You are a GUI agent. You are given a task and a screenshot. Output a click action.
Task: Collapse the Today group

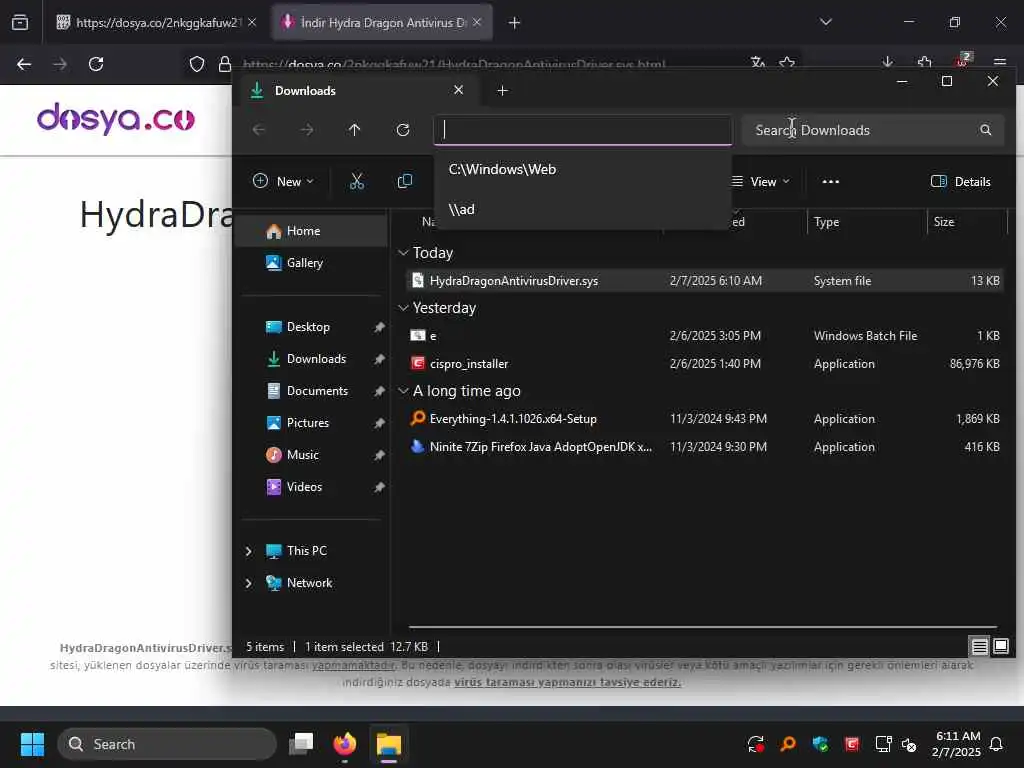coord(404,253)
